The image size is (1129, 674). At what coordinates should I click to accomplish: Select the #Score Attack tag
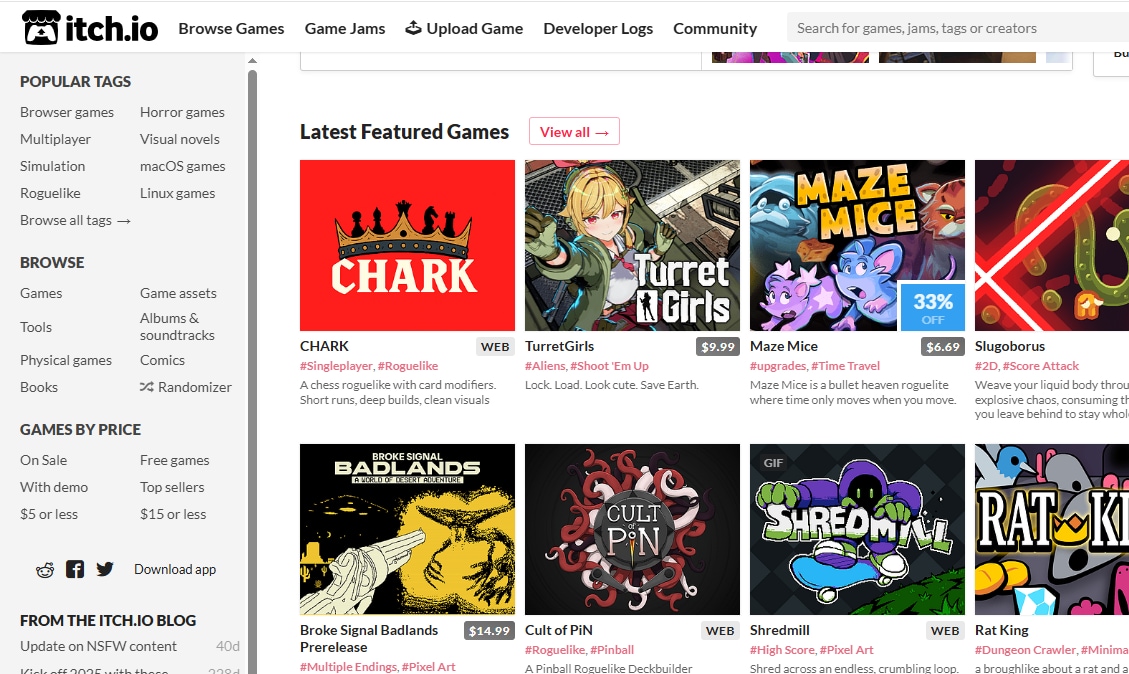tap(1040, 366)
